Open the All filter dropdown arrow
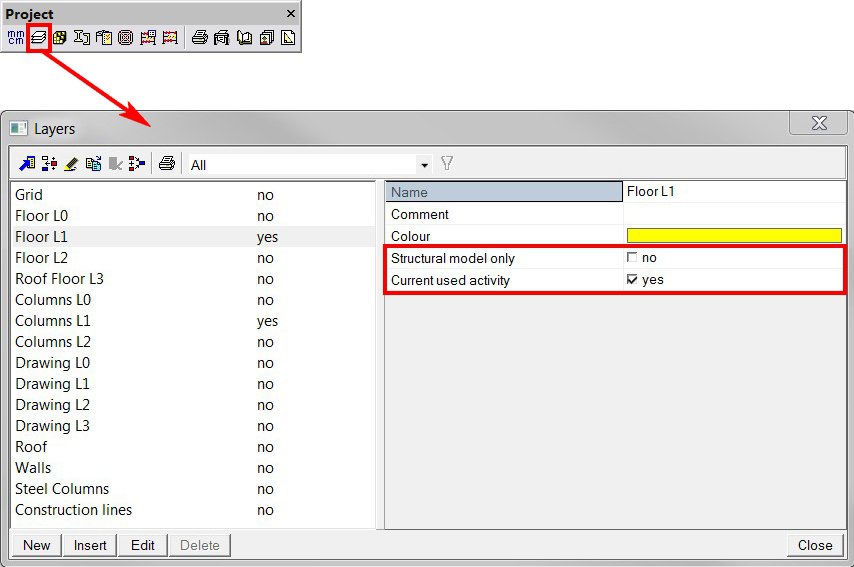The height and width of the screenshot is (567, 854). (424, 165)
